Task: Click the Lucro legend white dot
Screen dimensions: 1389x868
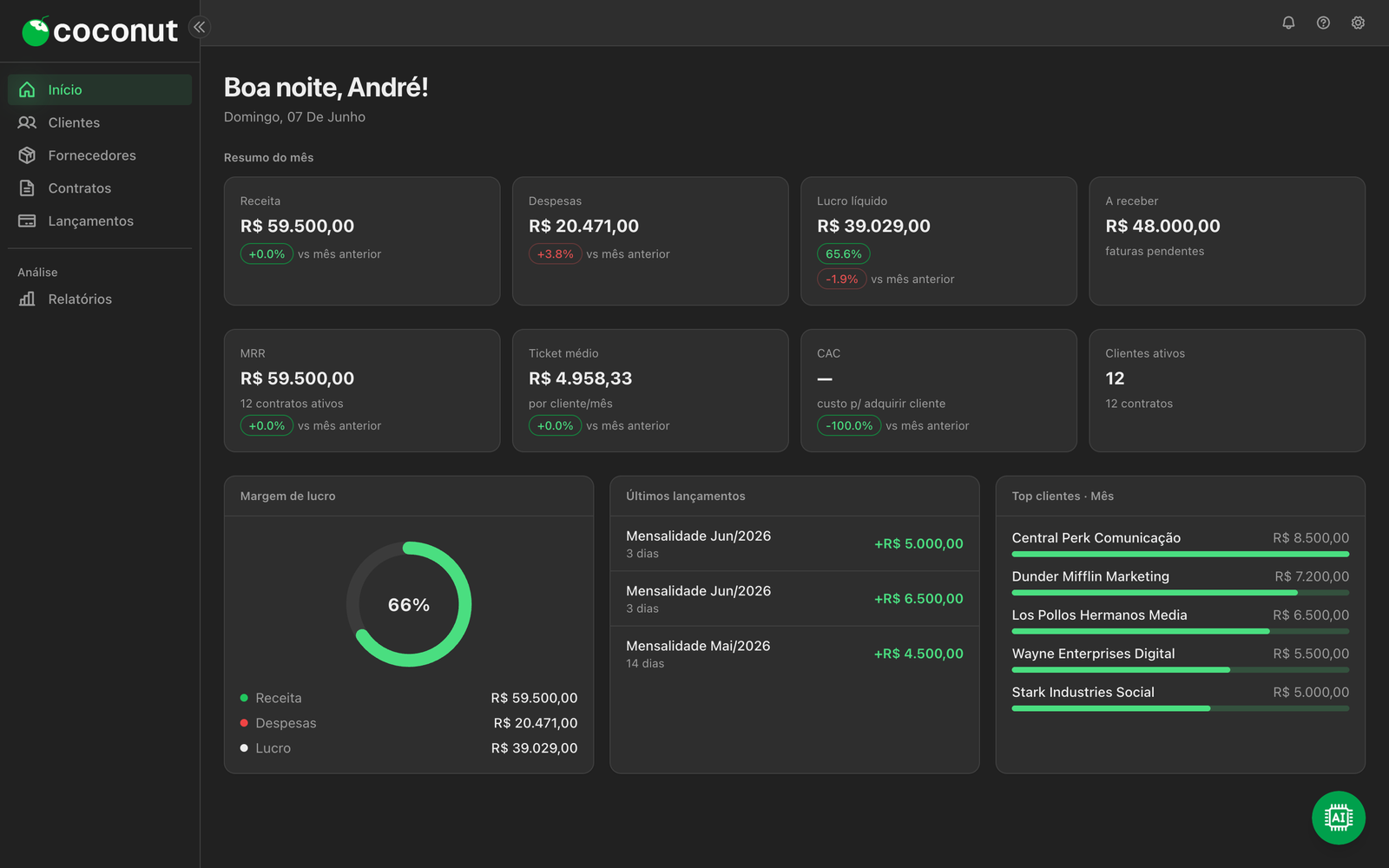Action: tap(244, 748)
